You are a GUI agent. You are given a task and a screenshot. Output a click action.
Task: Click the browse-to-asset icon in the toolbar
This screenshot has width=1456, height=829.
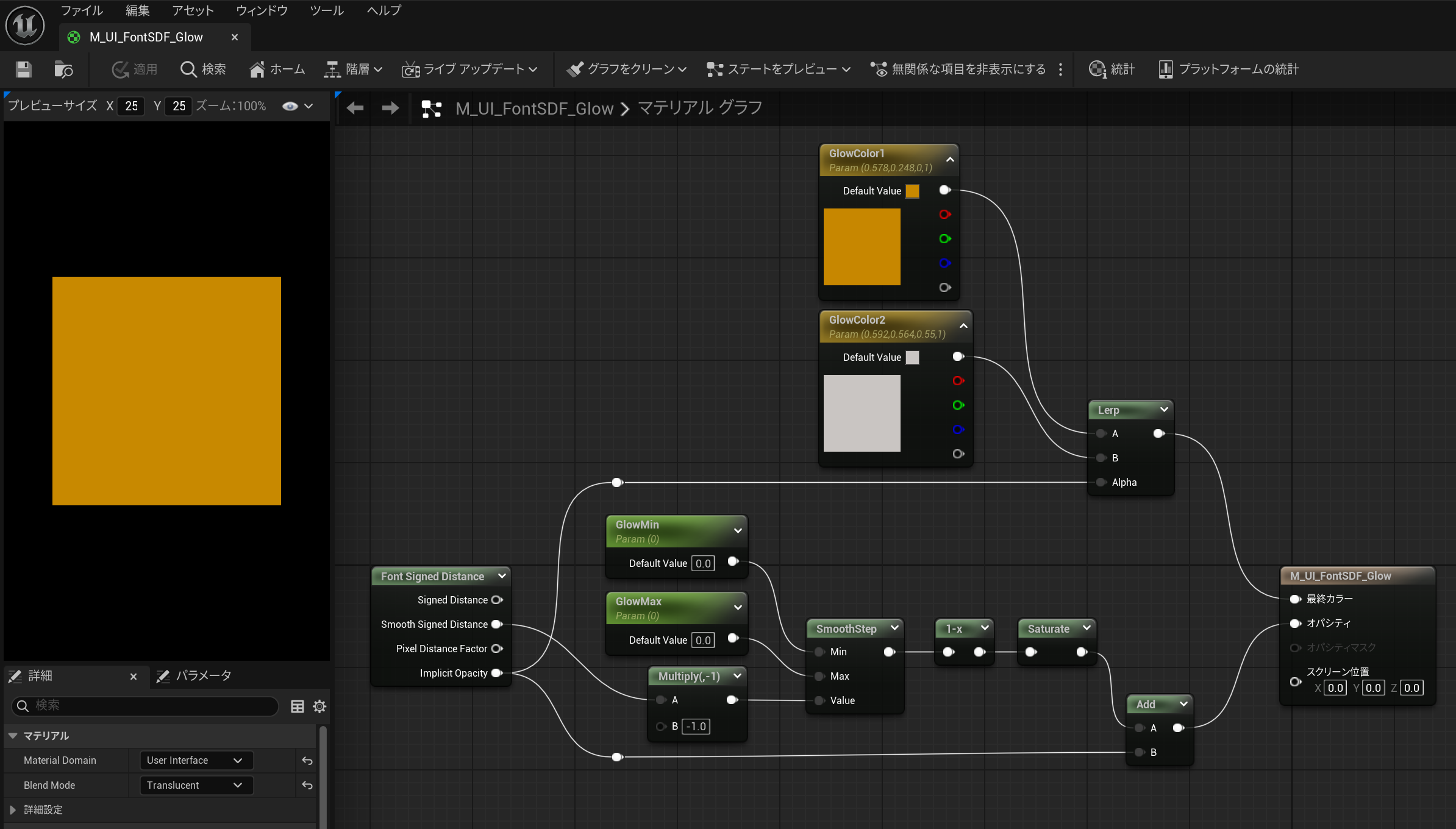pos(63,69)
